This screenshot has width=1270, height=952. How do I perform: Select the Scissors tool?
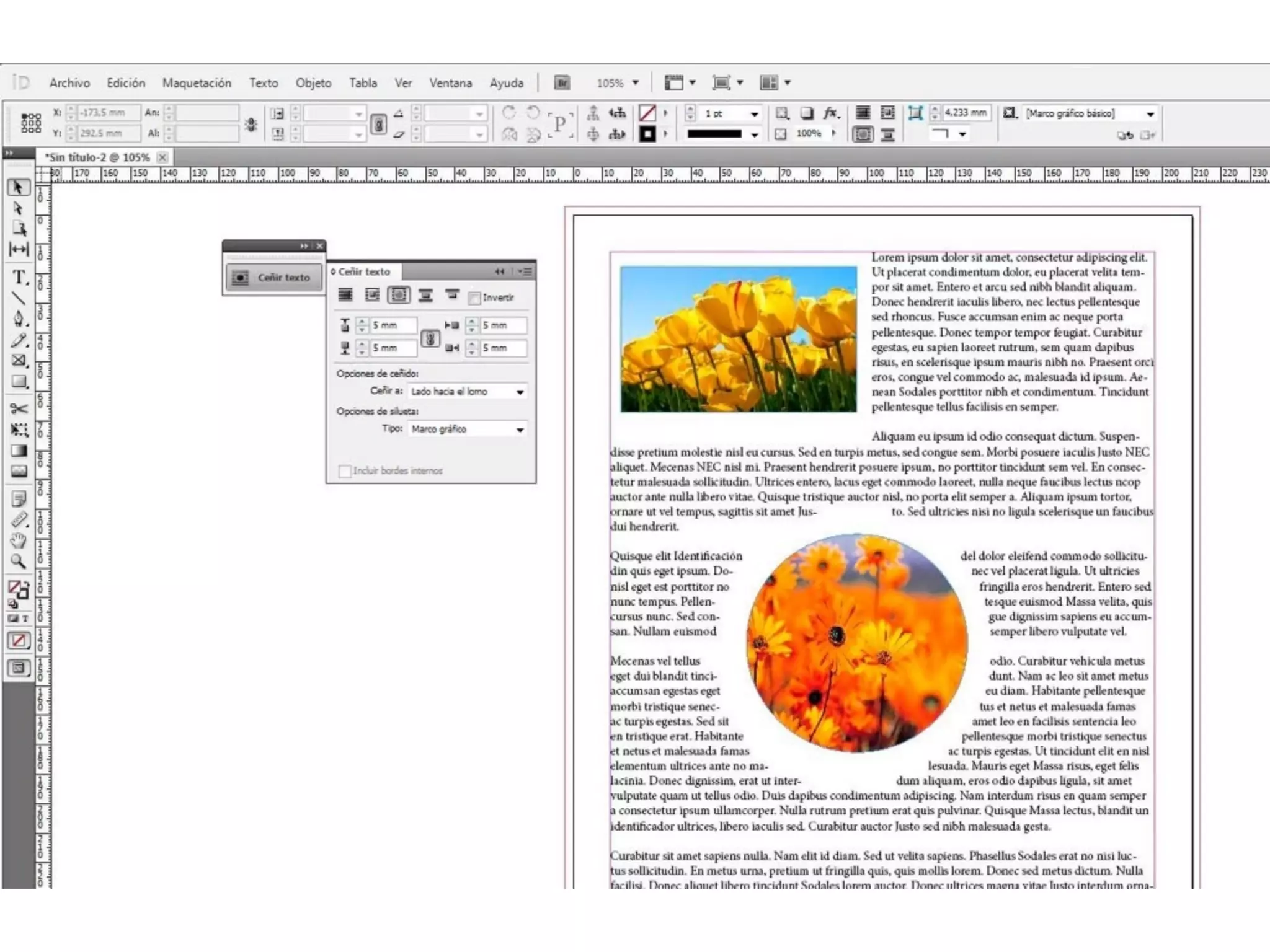coord(19,408)
